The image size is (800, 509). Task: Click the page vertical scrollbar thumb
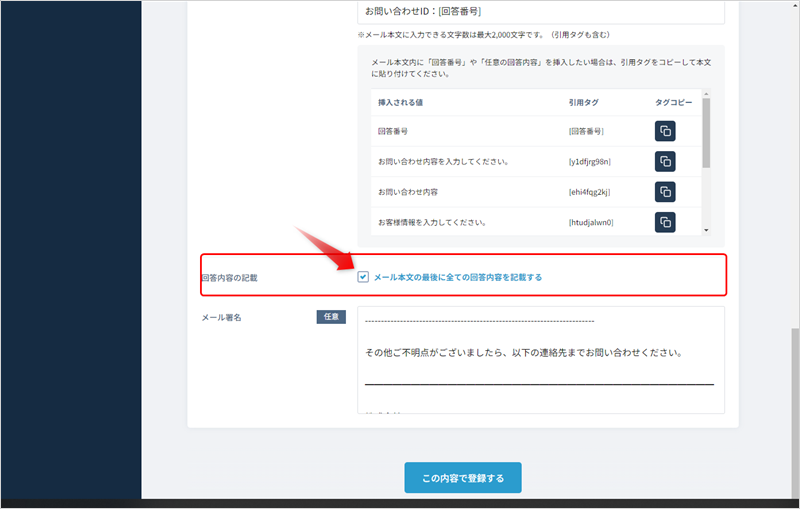795,412
